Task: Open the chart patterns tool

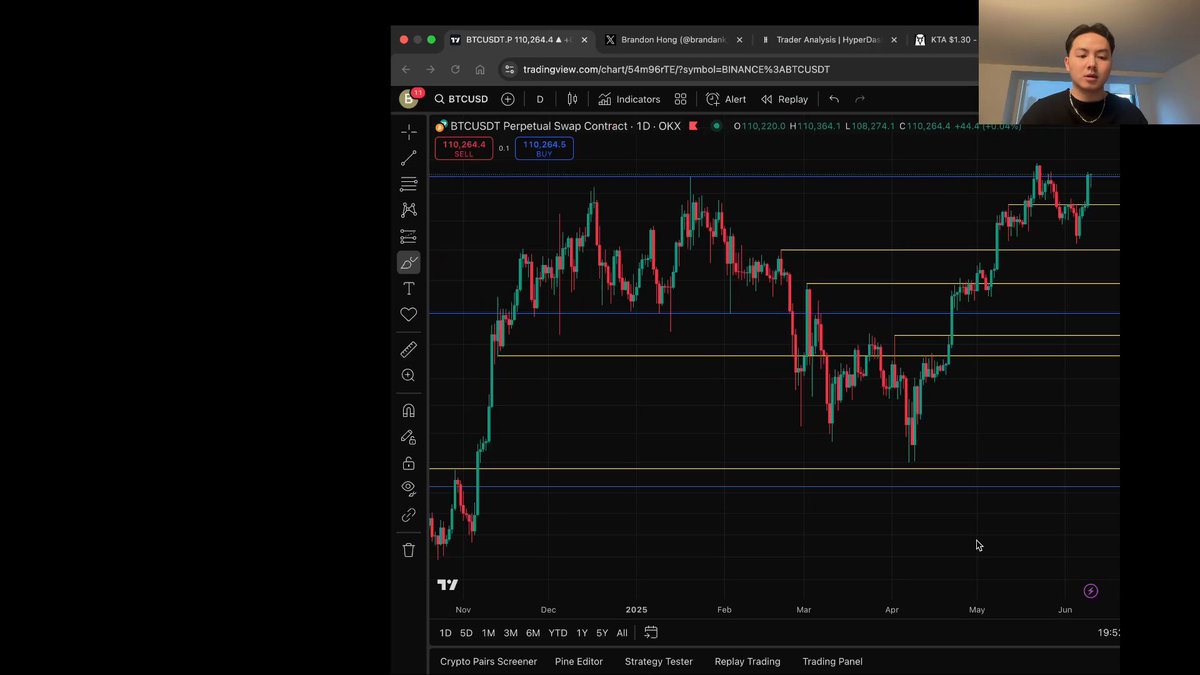Action: [409, 210]
